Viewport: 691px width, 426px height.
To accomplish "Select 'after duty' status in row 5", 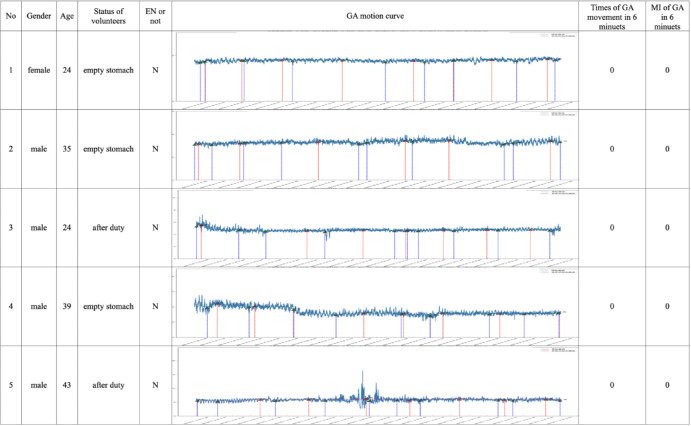I will 108,385.
